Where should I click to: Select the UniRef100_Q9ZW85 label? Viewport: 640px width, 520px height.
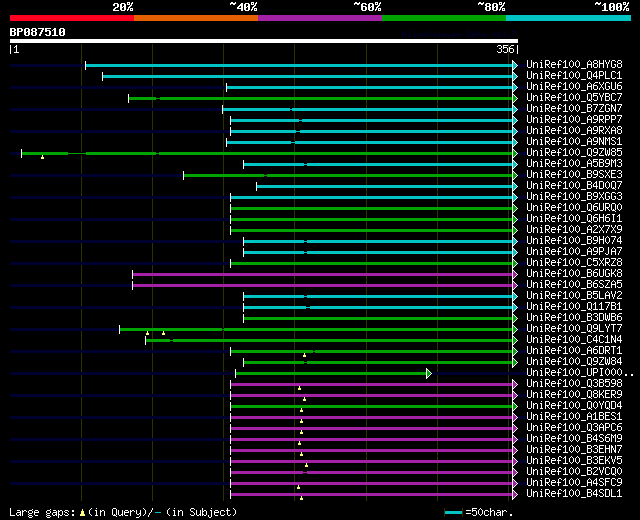[x=574, y=153]
